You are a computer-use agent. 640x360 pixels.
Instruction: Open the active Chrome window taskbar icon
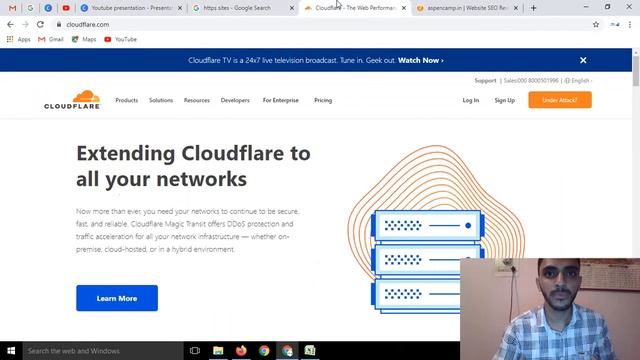(287, 351)
